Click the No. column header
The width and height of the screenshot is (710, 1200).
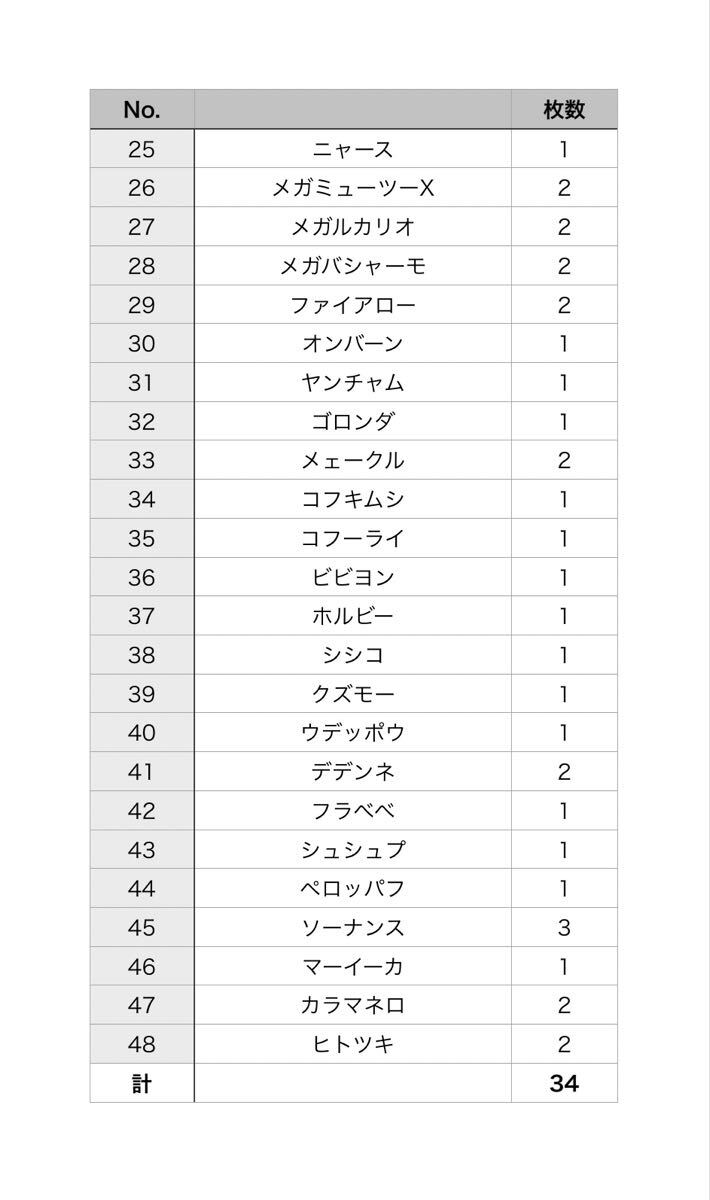142,109
